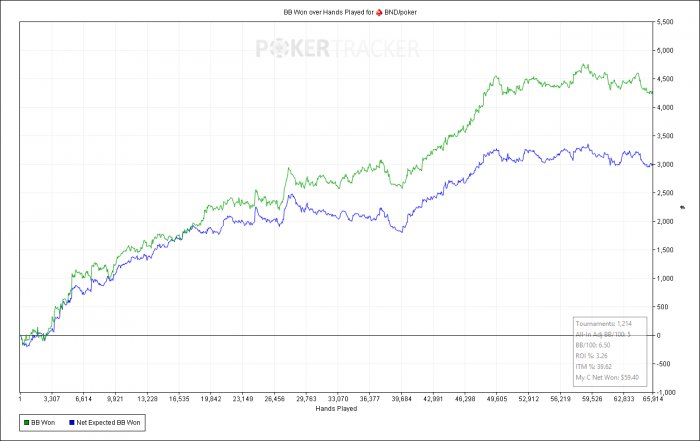Viewport: 700px width, 441px height.
Task: Click x-axis label '19,842'
Action: coord(211,398)
